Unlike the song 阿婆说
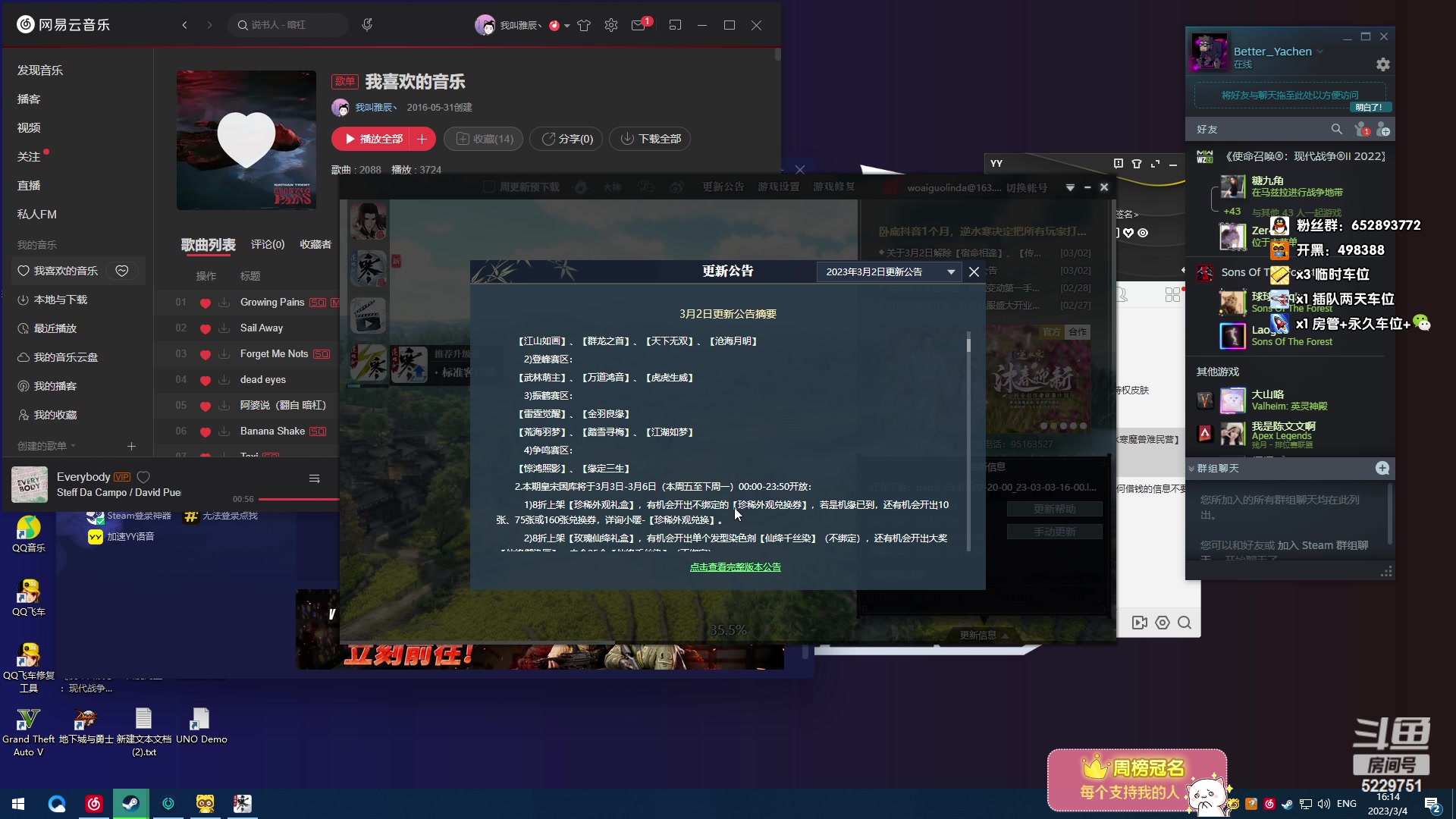The height and width of the screenshot is (819, 1456). point(205,406)
